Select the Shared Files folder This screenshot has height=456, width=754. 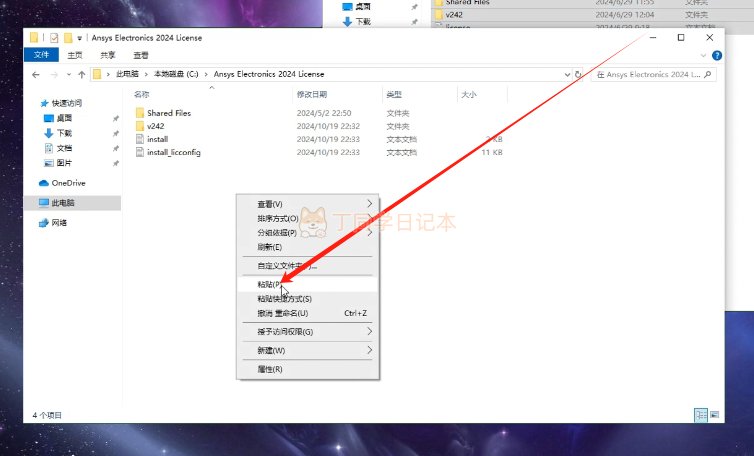pyautogui.click(x=169, y=113)
